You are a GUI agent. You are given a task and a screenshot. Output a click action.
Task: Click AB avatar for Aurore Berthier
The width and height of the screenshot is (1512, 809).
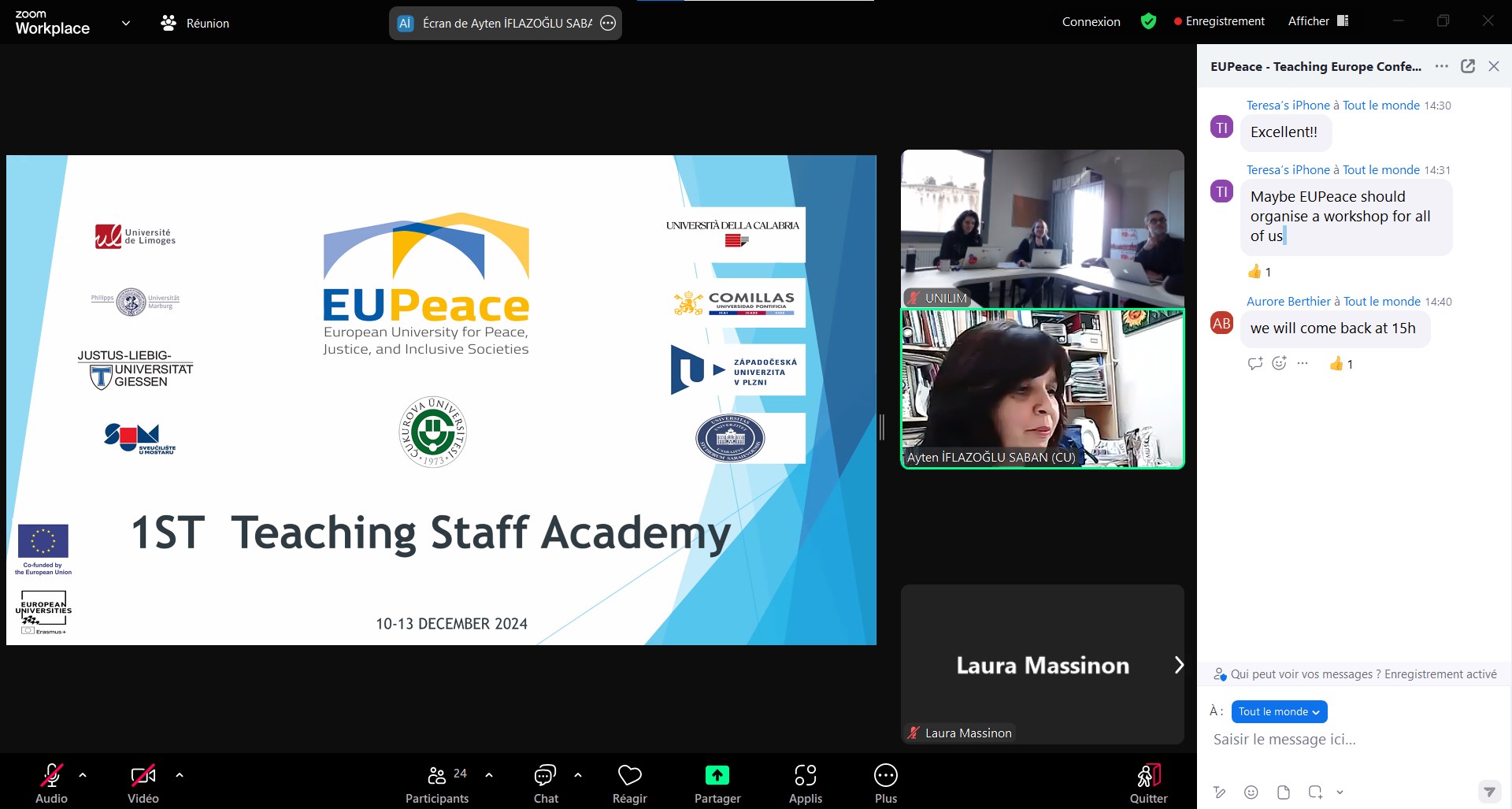pyautogui.click(x=1221, y=323)
